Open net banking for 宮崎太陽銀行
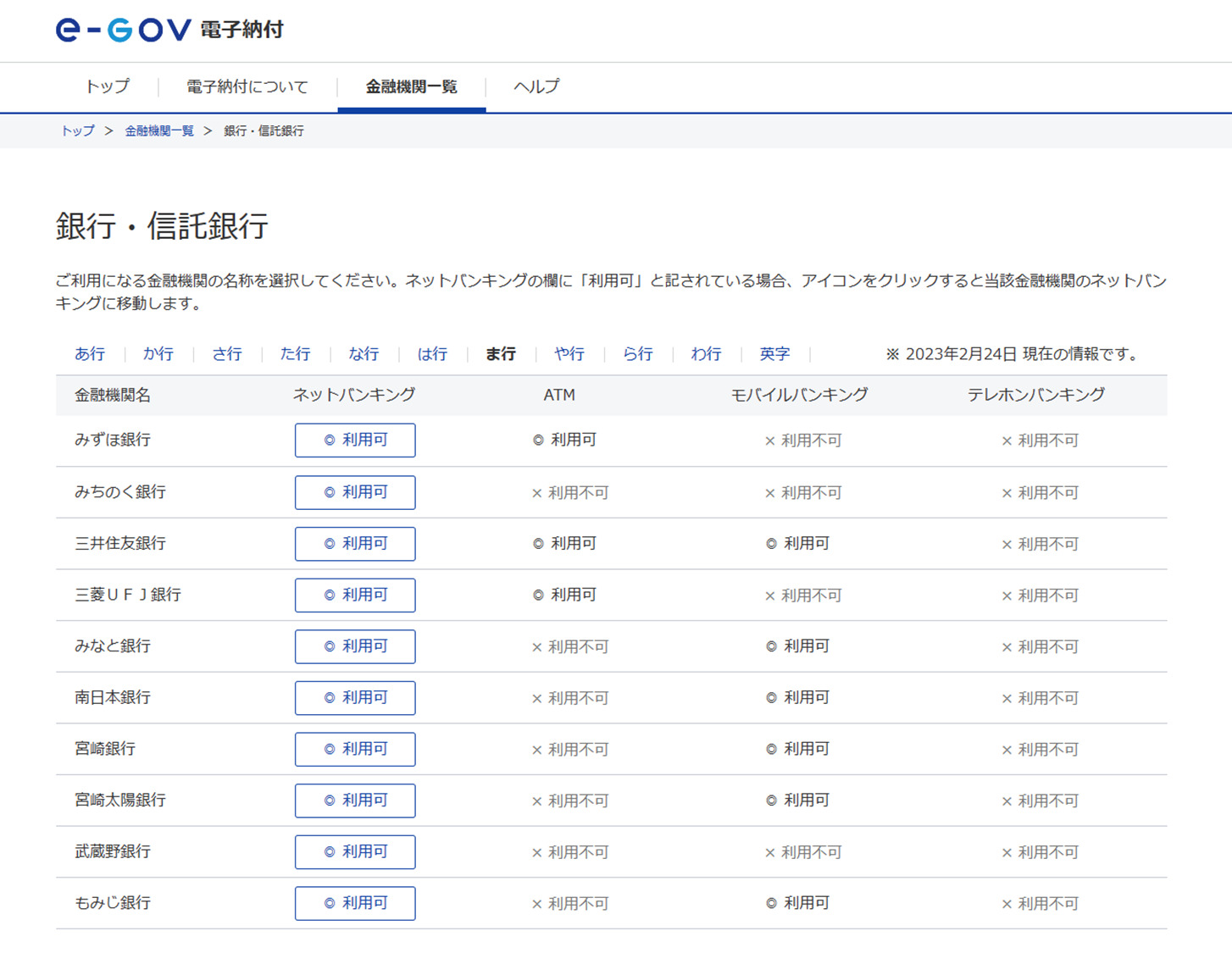 (355, 801)
